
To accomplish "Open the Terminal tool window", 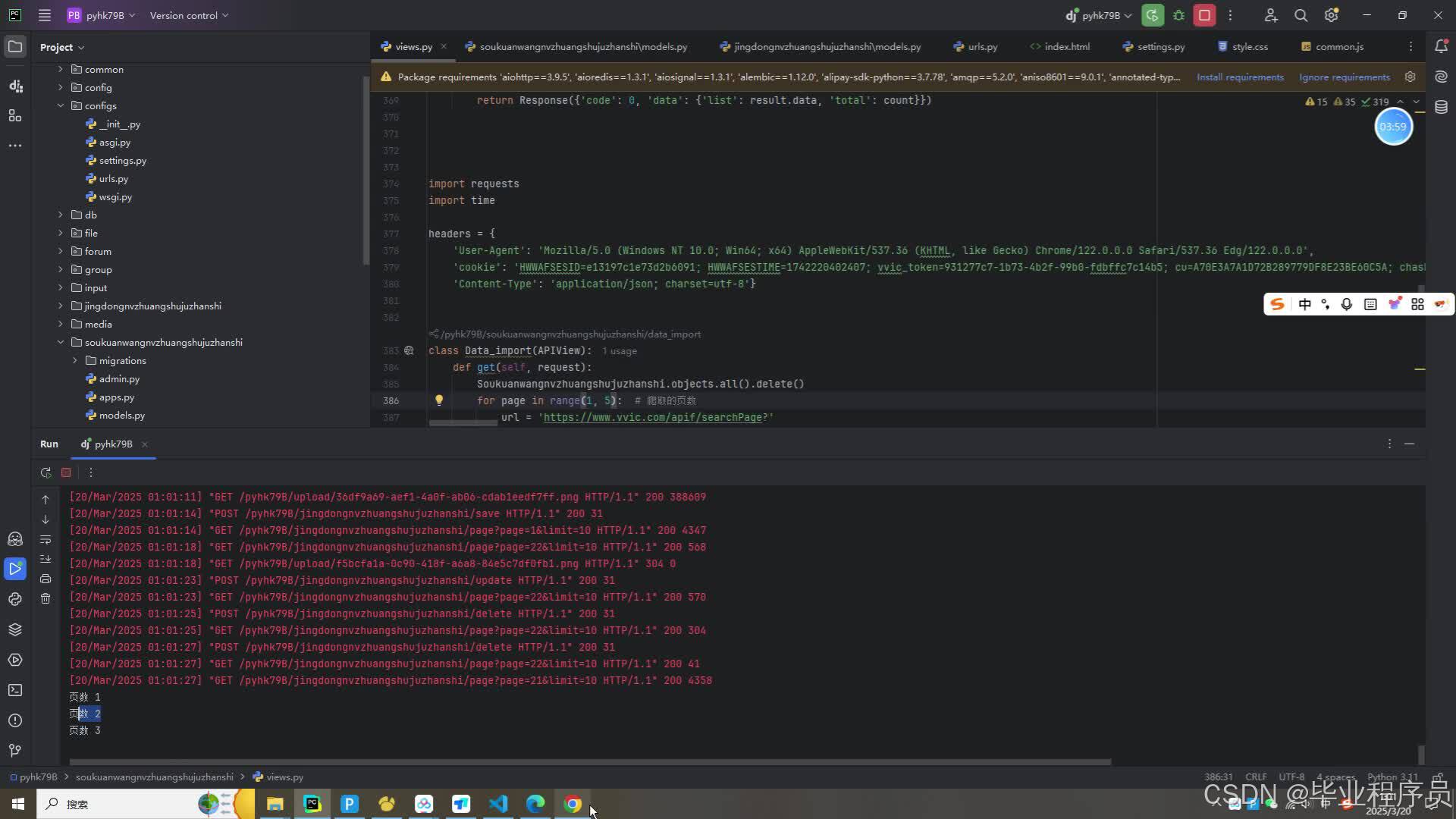I will 15,690.
